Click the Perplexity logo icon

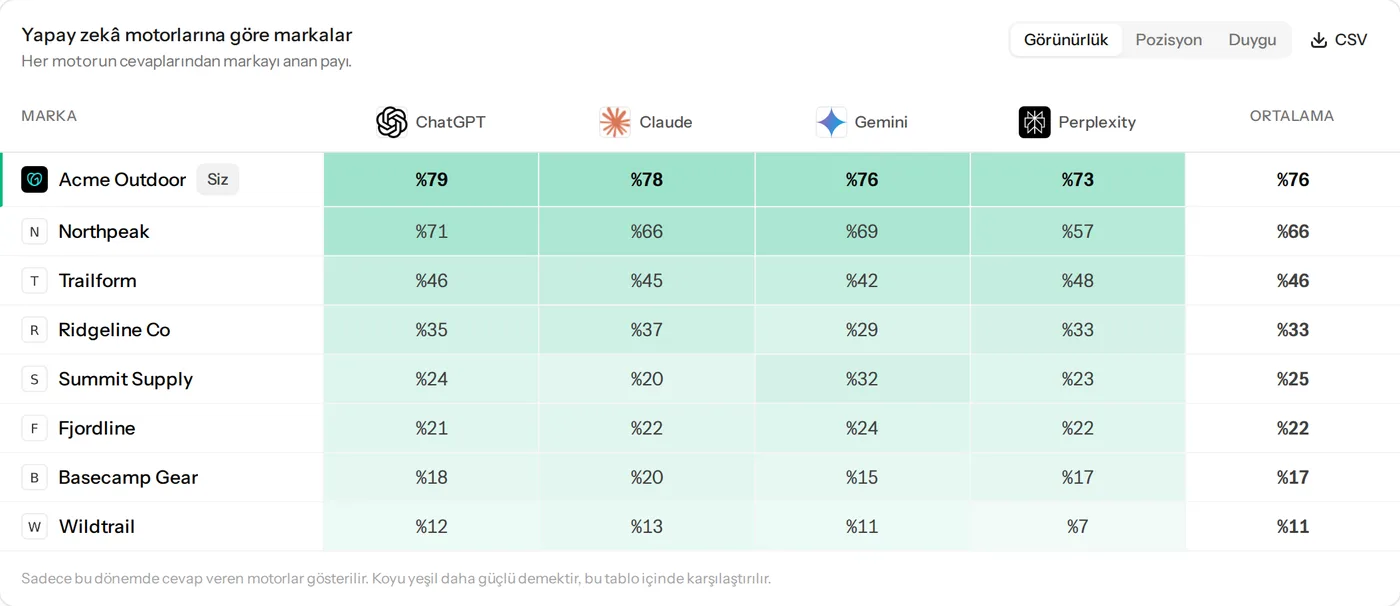point(1035,122)
